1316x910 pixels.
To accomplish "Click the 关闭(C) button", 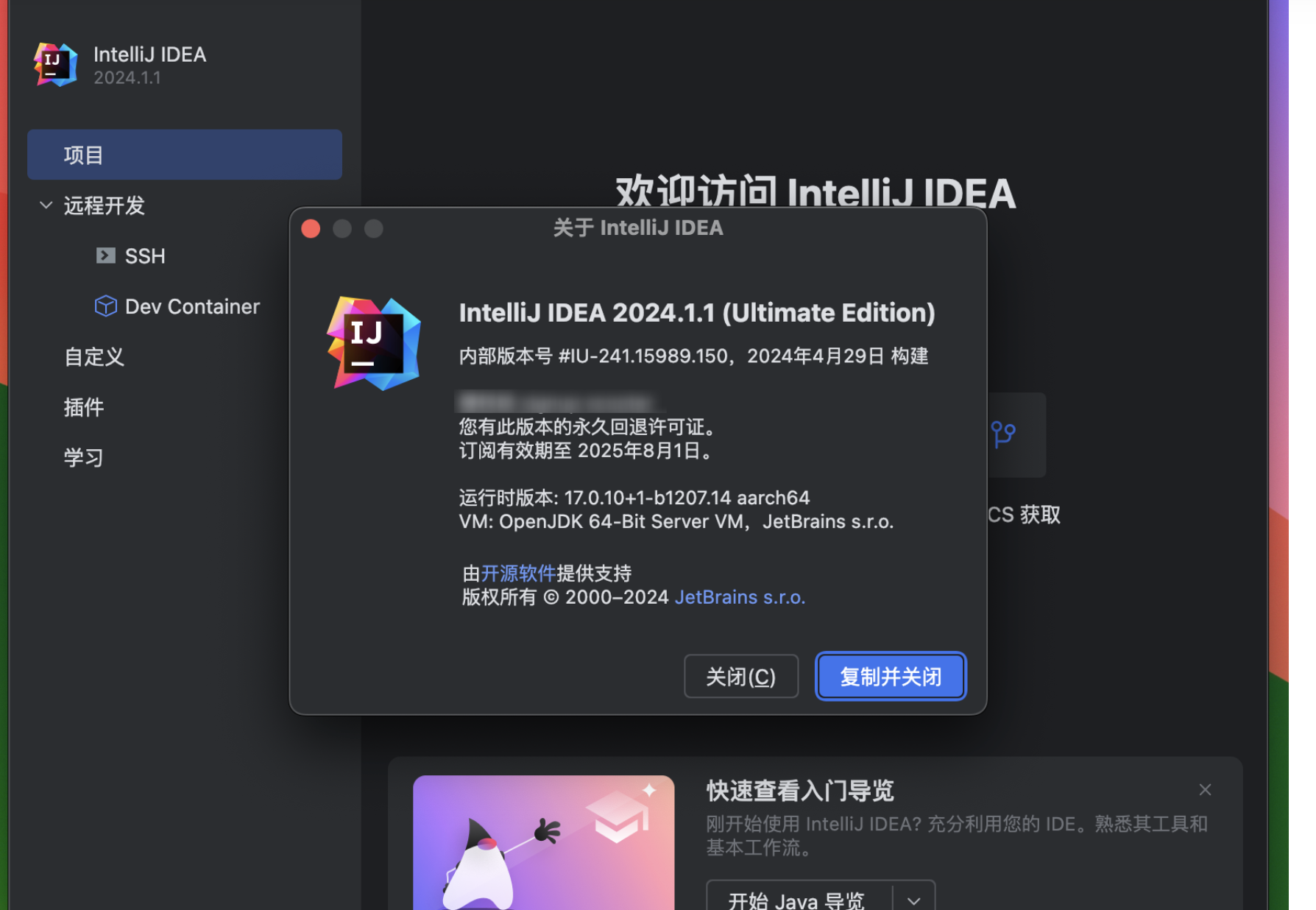I will click(x=741, y=676).
